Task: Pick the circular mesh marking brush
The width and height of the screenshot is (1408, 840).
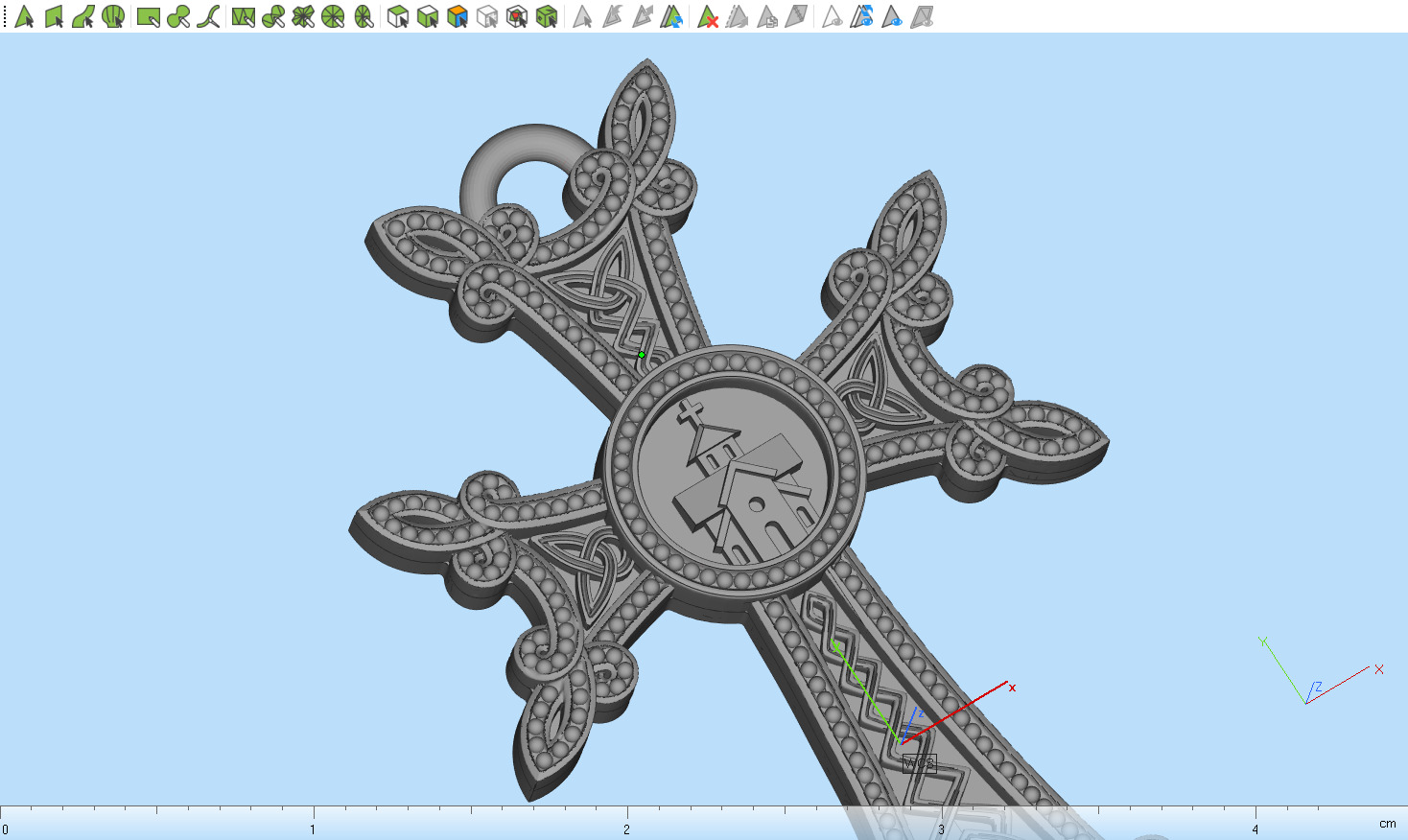Action: click(x=333, y=16)
